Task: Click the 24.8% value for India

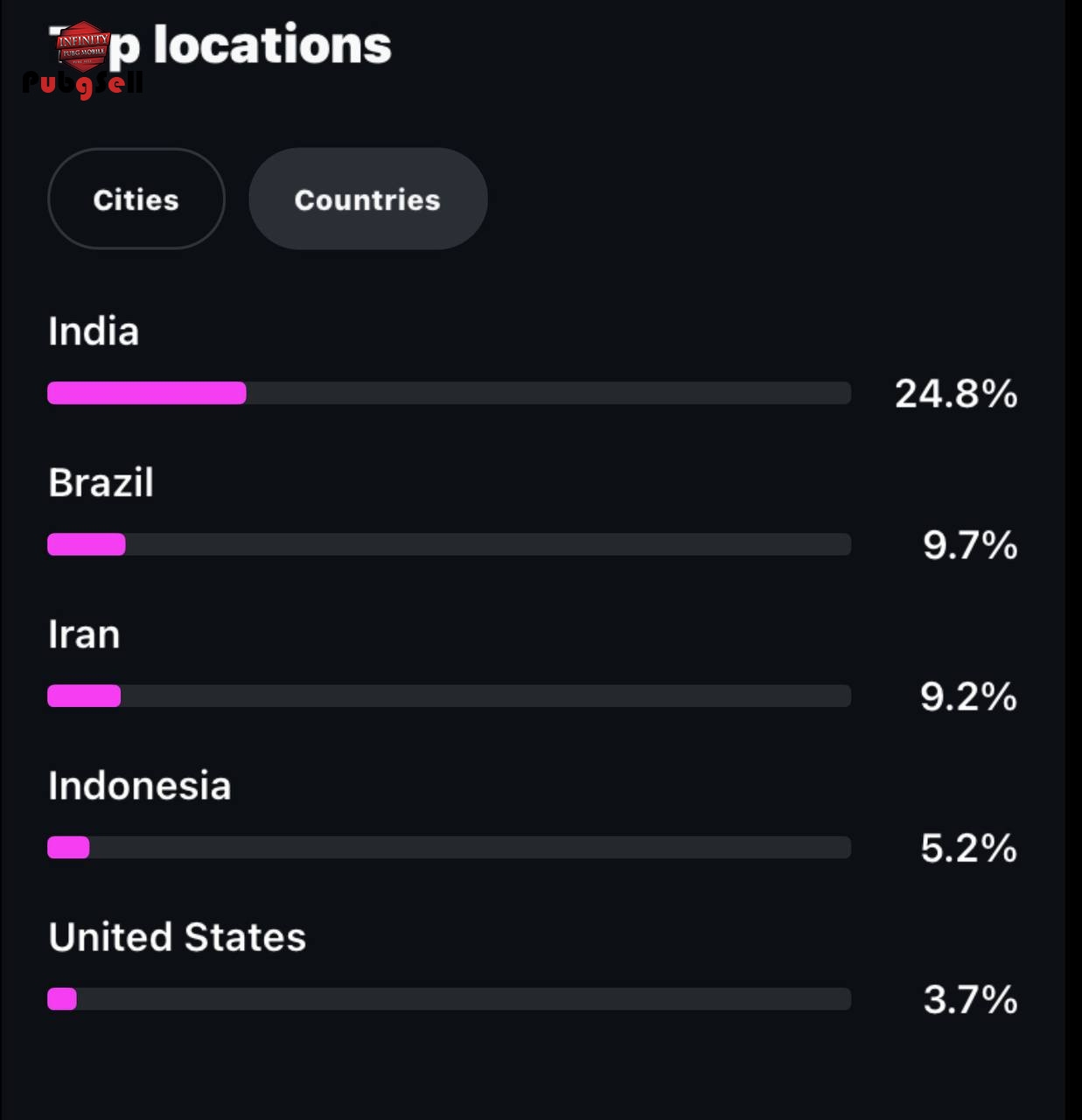Action: (956, 394)
